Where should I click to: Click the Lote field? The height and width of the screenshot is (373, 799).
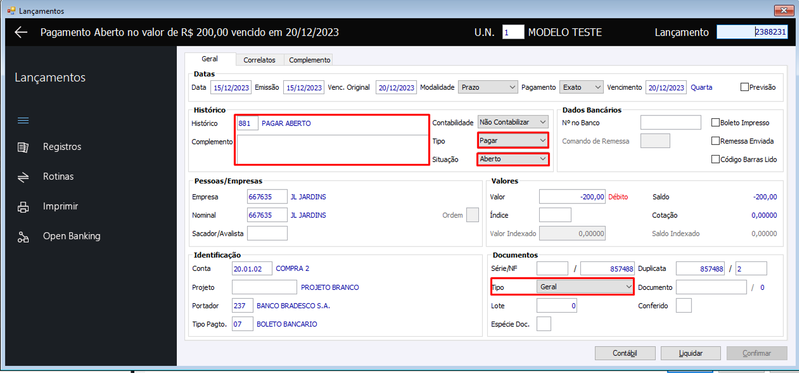[x=557, y=306]
